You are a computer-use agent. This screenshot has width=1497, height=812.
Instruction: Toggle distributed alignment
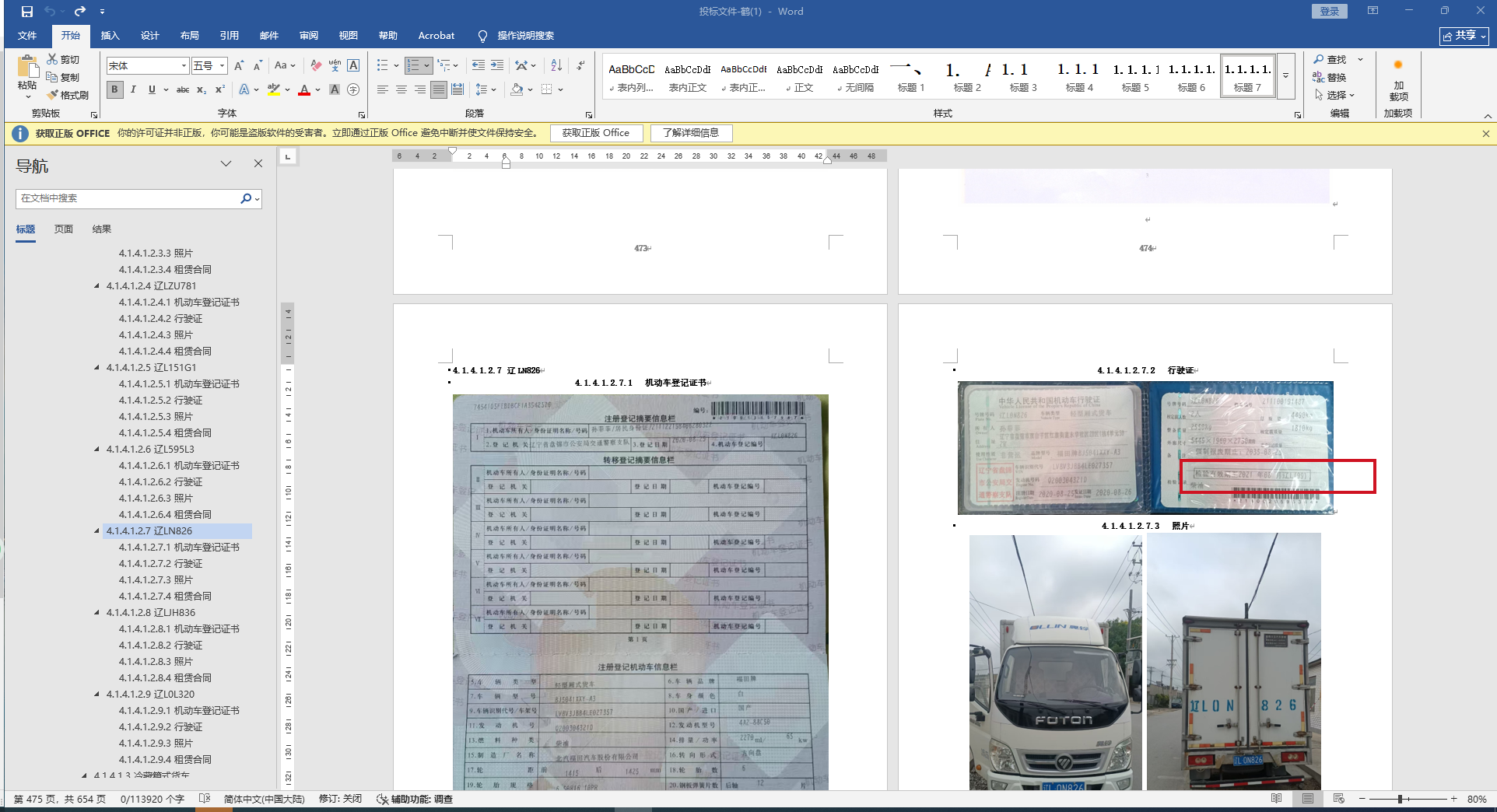pos(458,89)
